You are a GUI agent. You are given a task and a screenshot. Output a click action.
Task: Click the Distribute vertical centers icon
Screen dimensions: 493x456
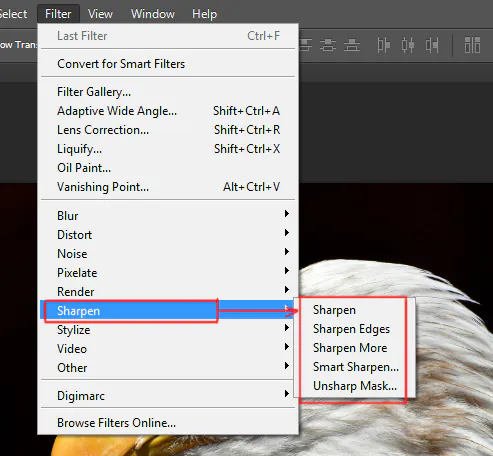[x=328, y=45]
